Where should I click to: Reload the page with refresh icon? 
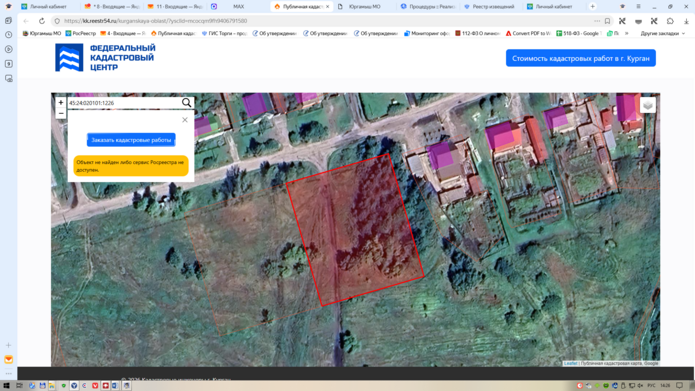(42, 21)
